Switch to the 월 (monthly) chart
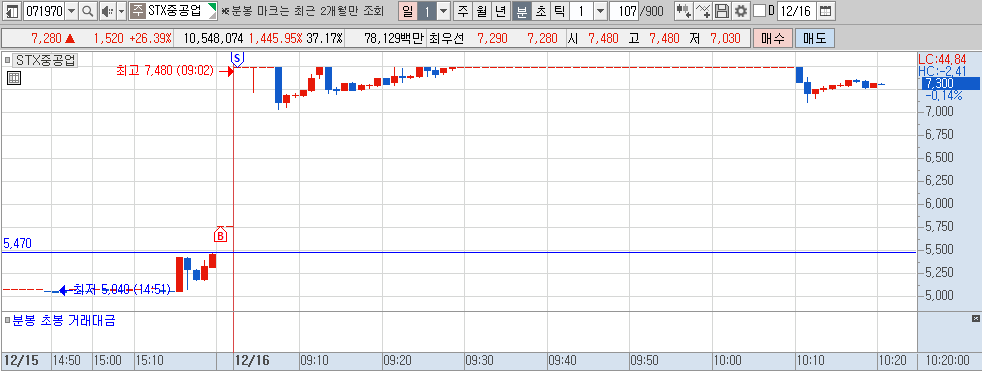982x371 pixels. 482,11
